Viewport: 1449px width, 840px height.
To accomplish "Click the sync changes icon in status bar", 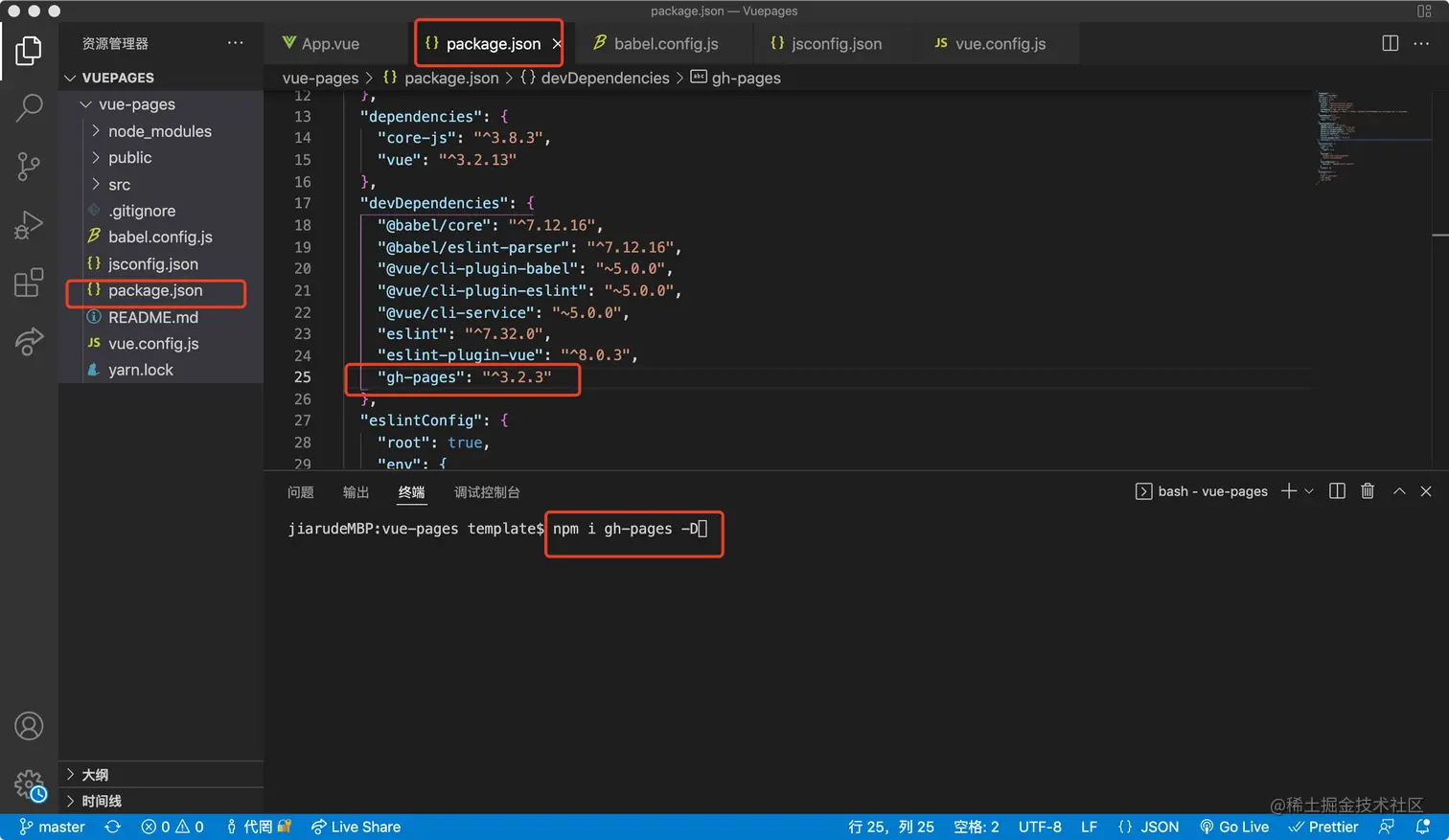I will (x=113, y=827).
